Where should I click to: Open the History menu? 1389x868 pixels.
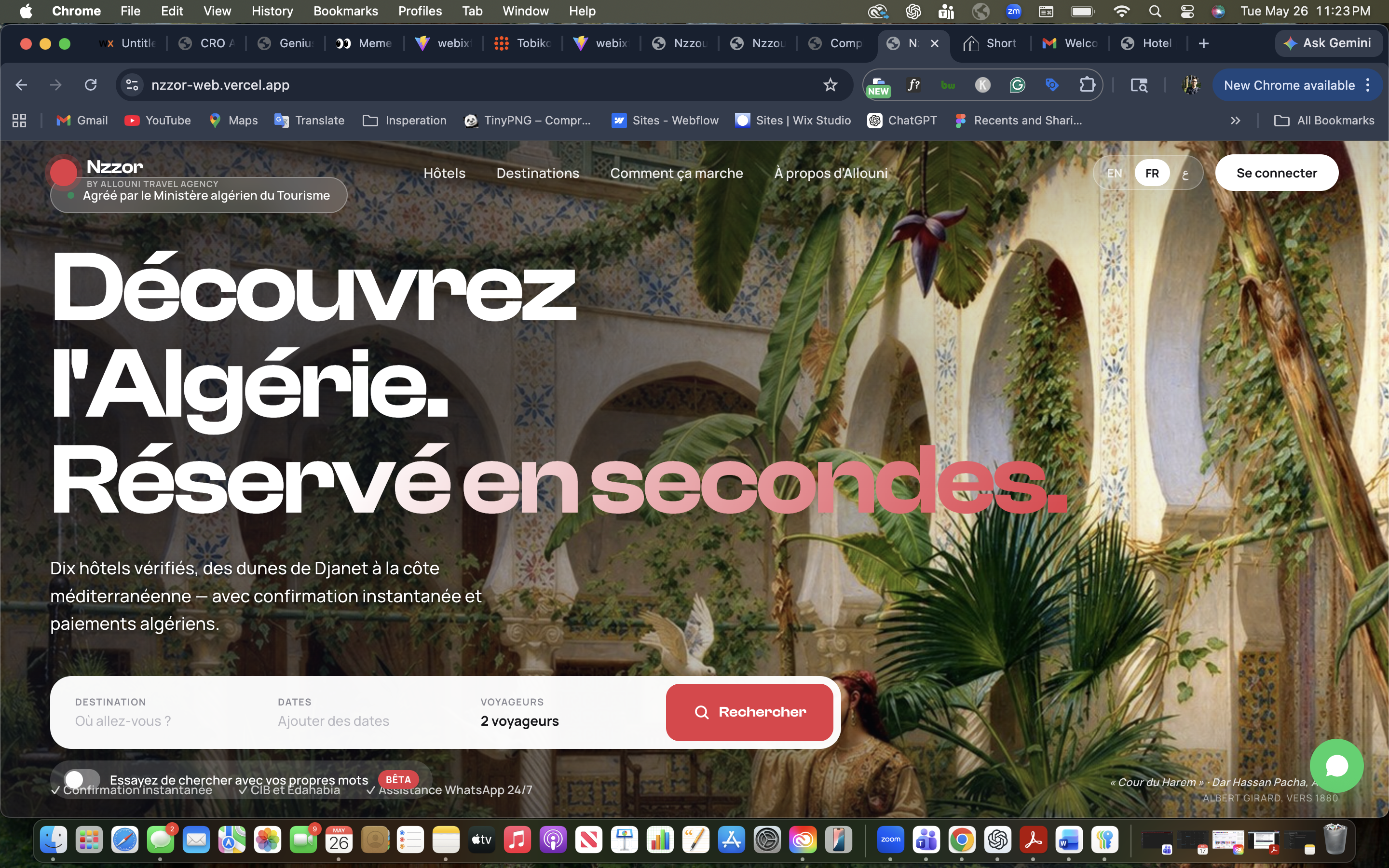[x=272, y=12]
